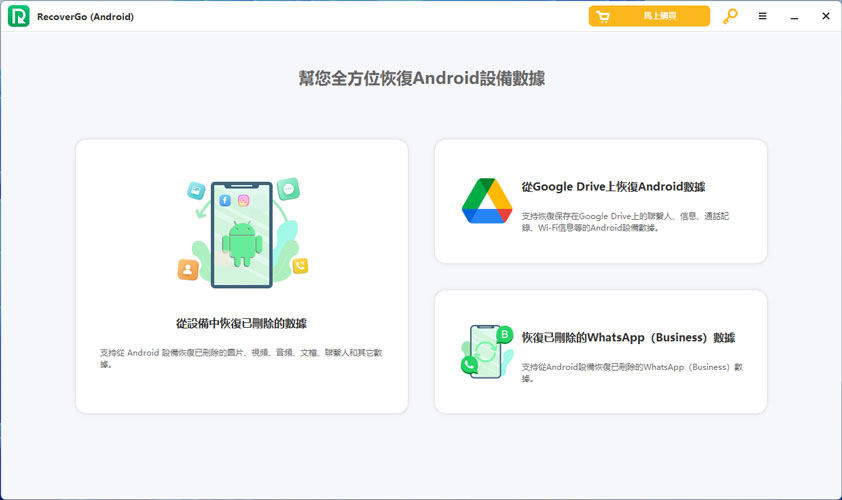The height and width of the screenshot is (500, 842).
Task: Click the yellow buy-now cart button
Action: 649,16
